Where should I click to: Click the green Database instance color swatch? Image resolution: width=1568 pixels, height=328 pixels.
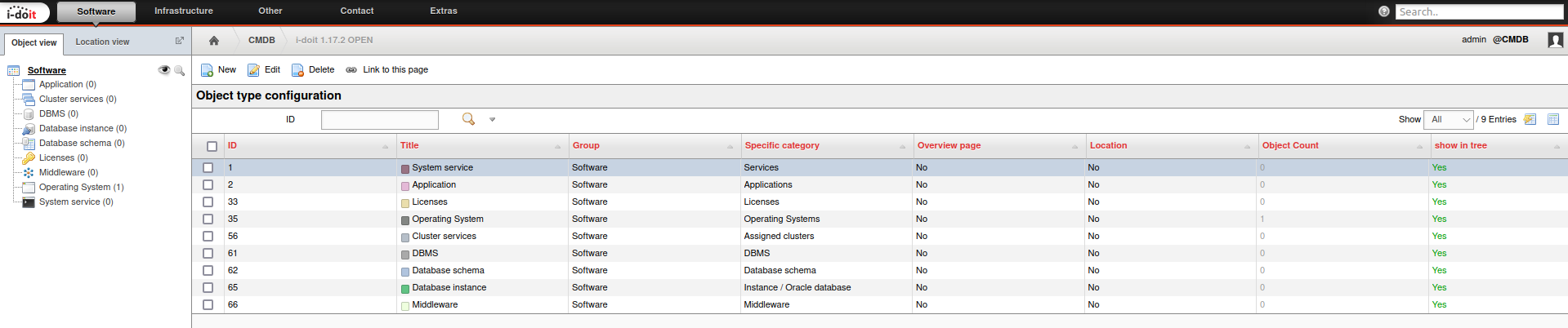click(405, 288)
